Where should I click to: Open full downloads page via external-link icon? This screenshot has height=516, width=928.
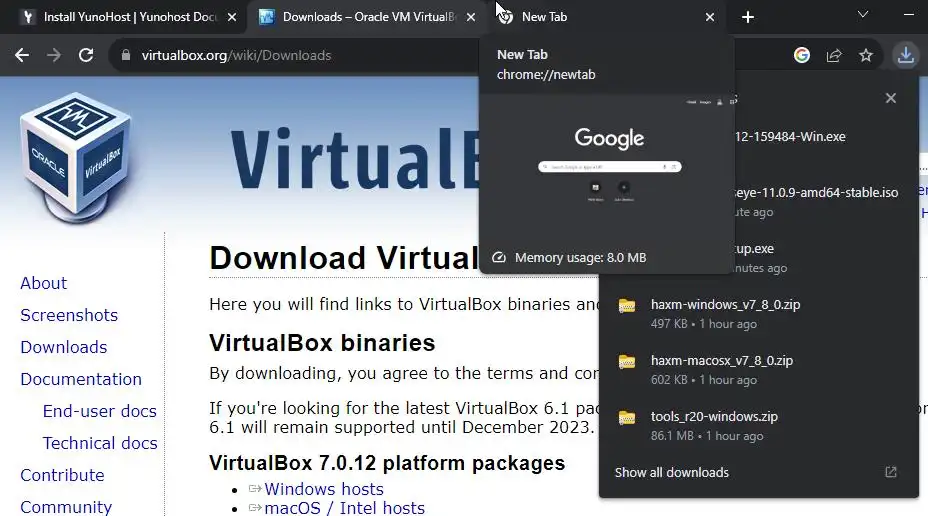point(891,472)
